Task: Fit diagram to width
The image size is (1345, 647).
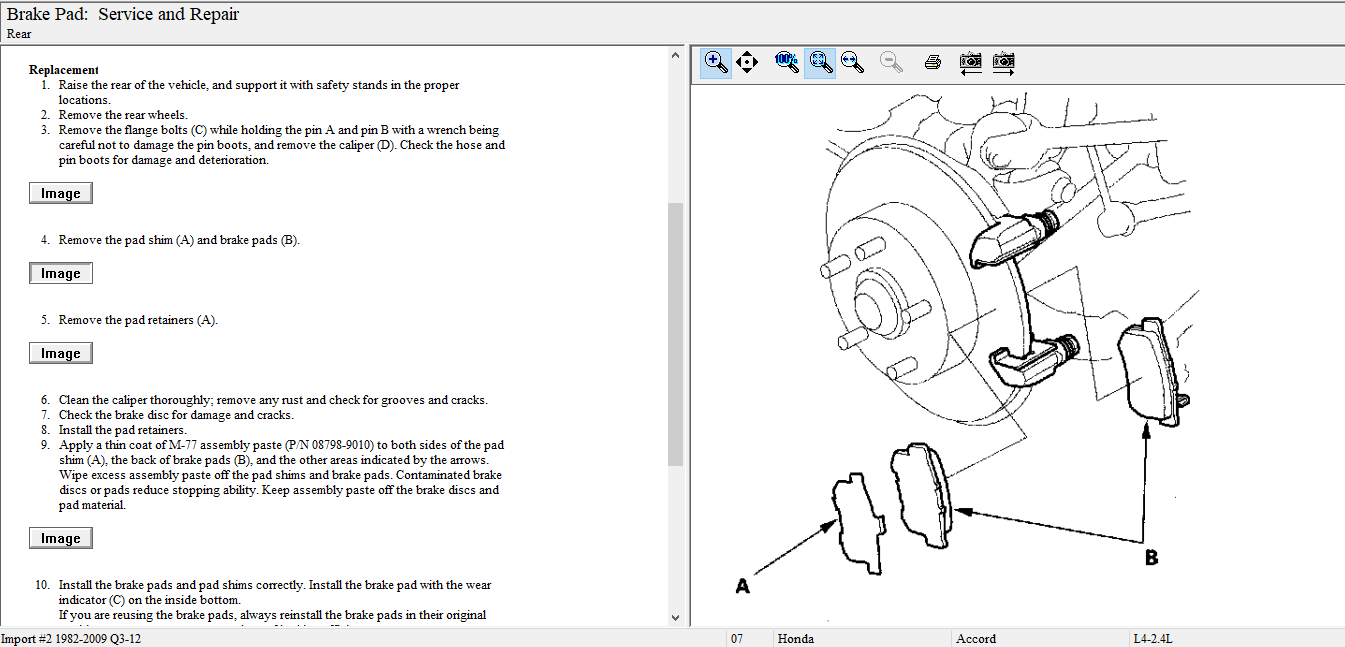Action: [x=852, y=62]
